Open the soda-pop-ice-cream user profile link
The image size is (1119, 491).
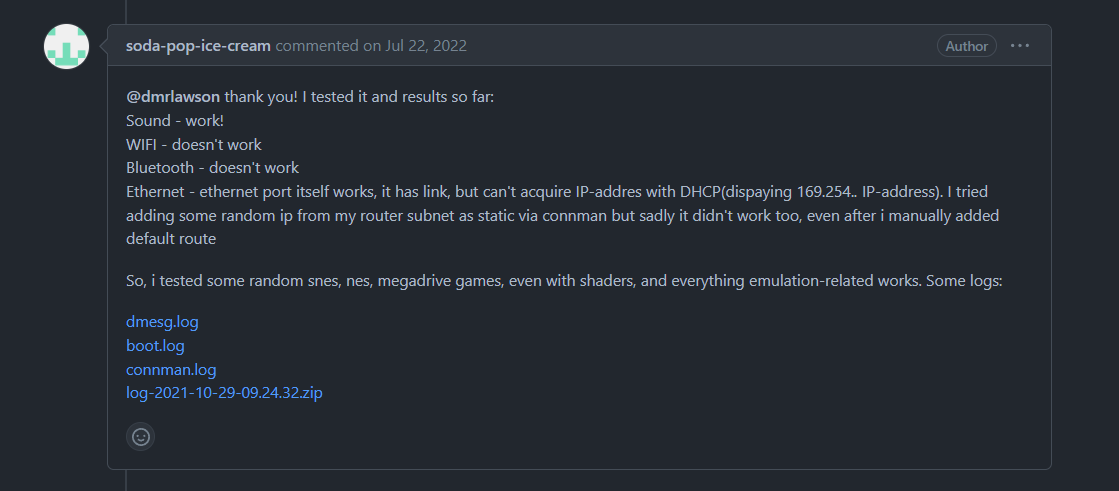(198, 46)
